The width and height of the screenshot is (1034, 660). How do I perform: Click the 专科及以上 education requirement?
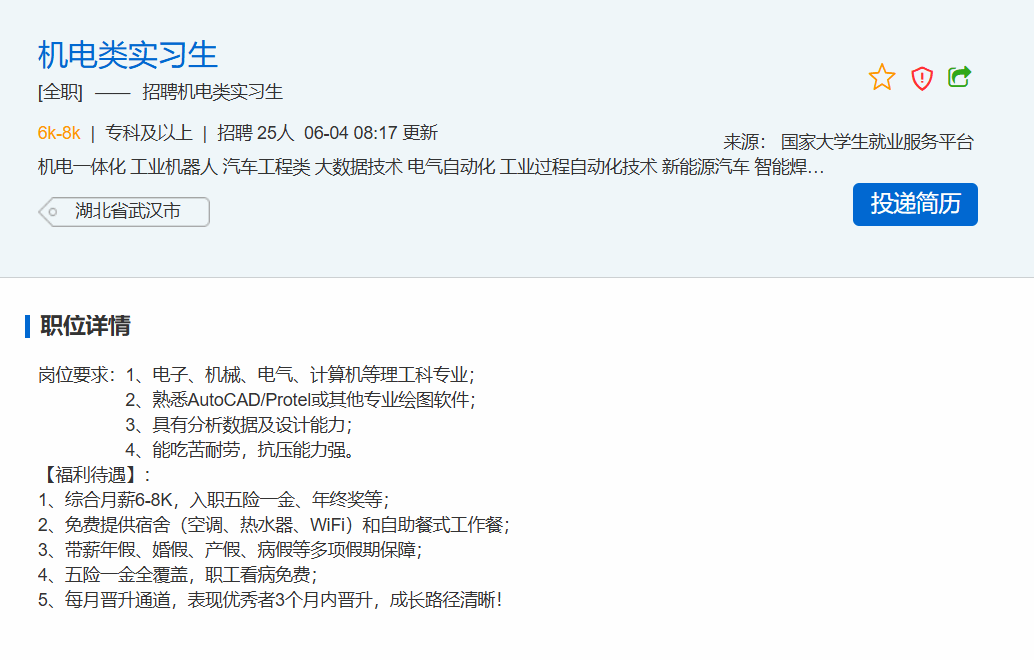coord(149,133)
